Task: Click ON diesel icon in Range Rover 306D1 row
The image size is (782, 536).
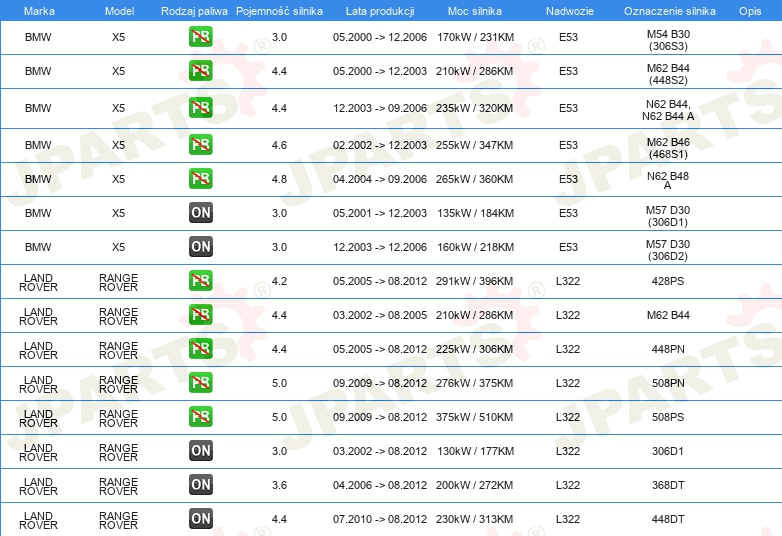Action: (x=200, y=450)
